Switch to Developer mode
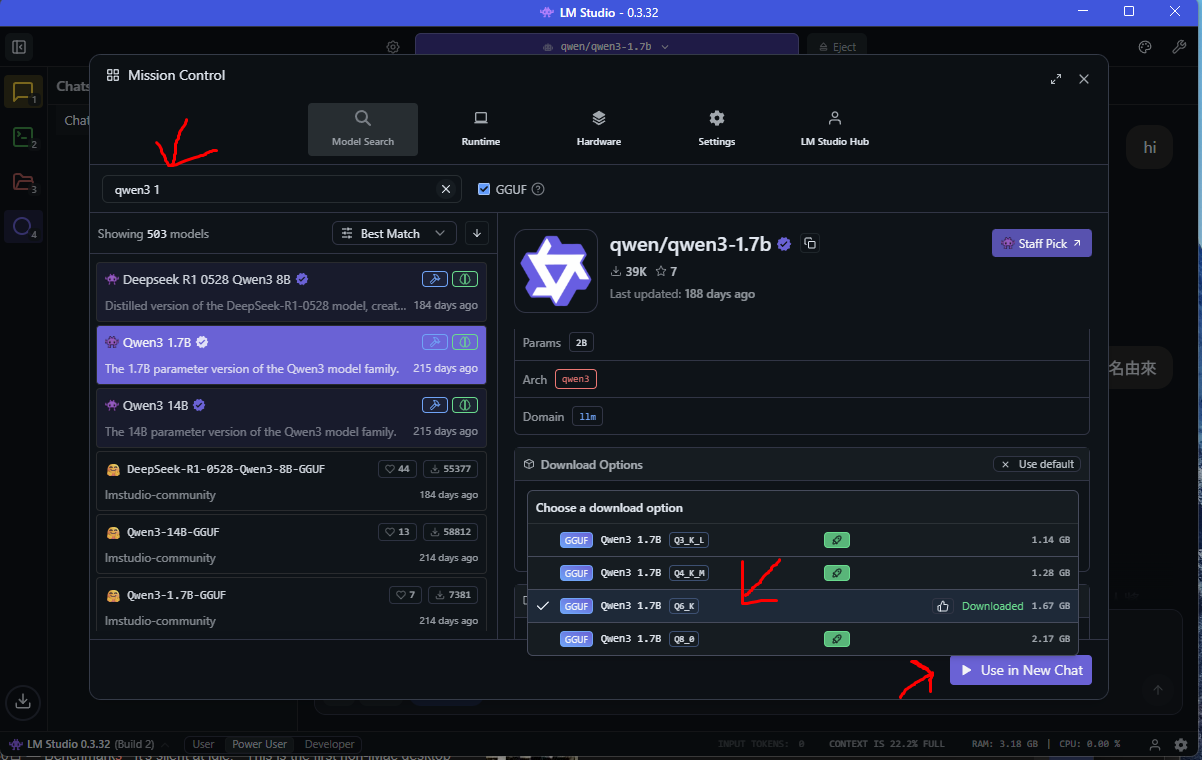This screenshot has height=760, width=1202. 328,744
